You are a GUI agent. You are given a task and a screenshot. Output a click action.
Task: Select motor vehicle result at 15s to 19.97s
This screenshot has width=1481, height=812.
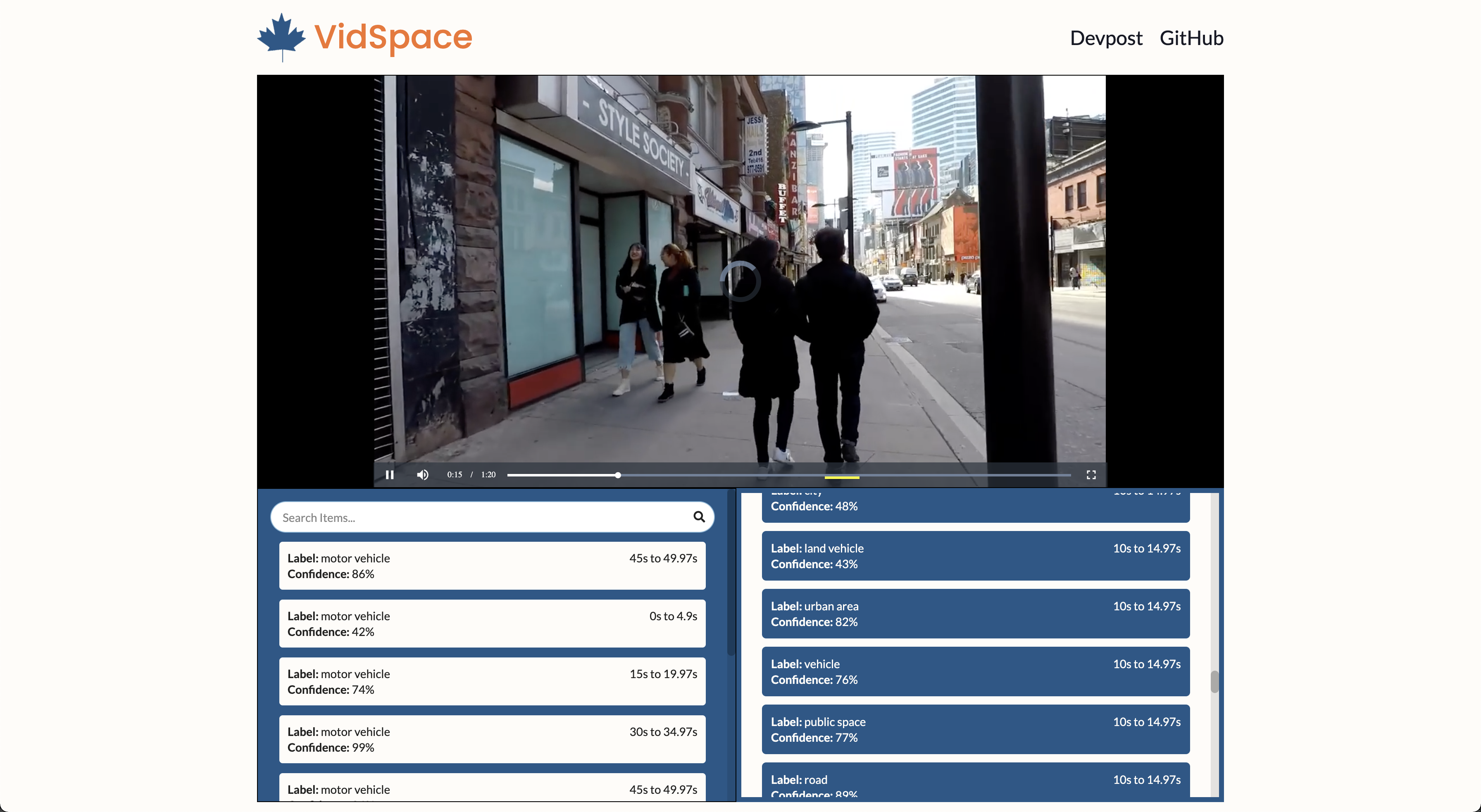[492, 681]
